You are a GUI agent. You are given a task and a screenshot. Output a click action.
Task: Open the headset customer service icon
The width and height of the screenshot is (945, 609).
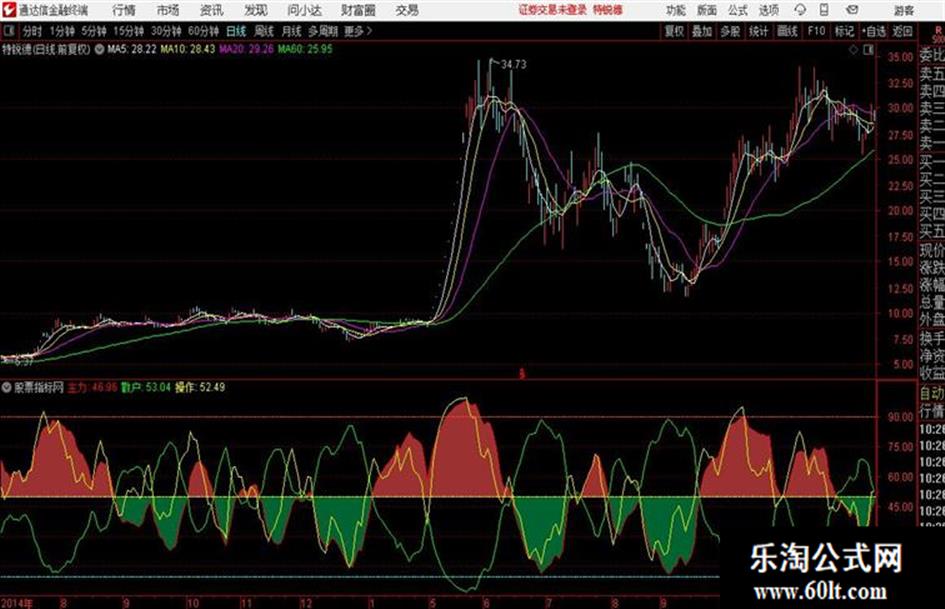[800, 10]
